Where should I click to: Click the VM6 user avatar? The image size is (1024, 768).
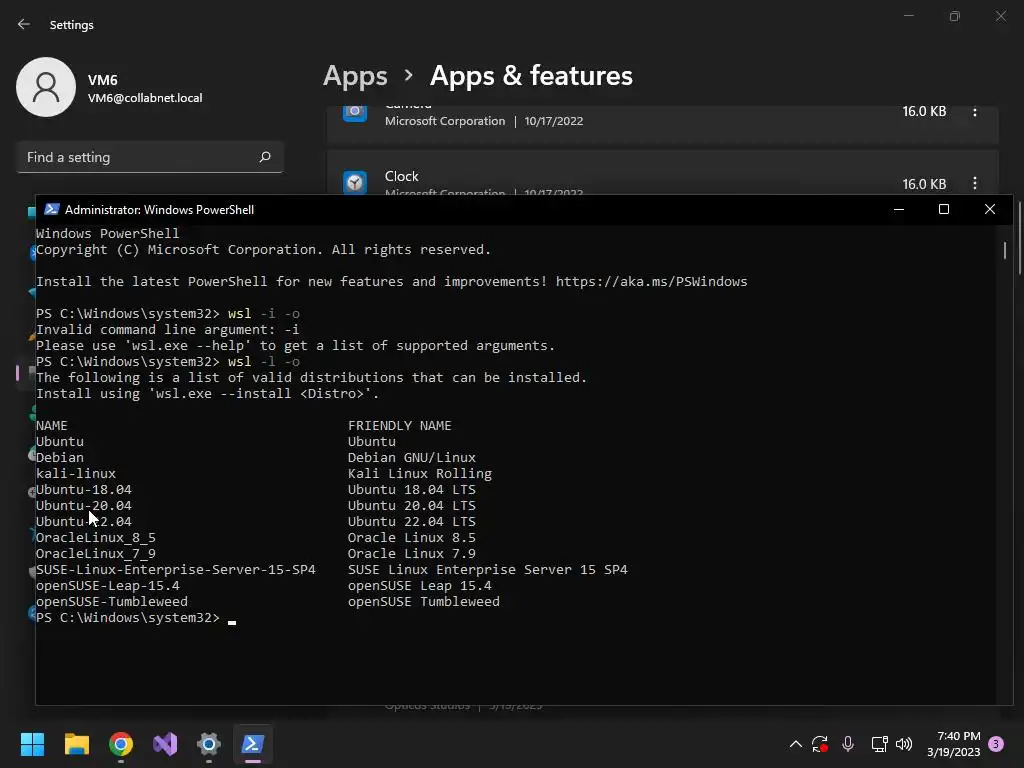[x=46, y=87]
